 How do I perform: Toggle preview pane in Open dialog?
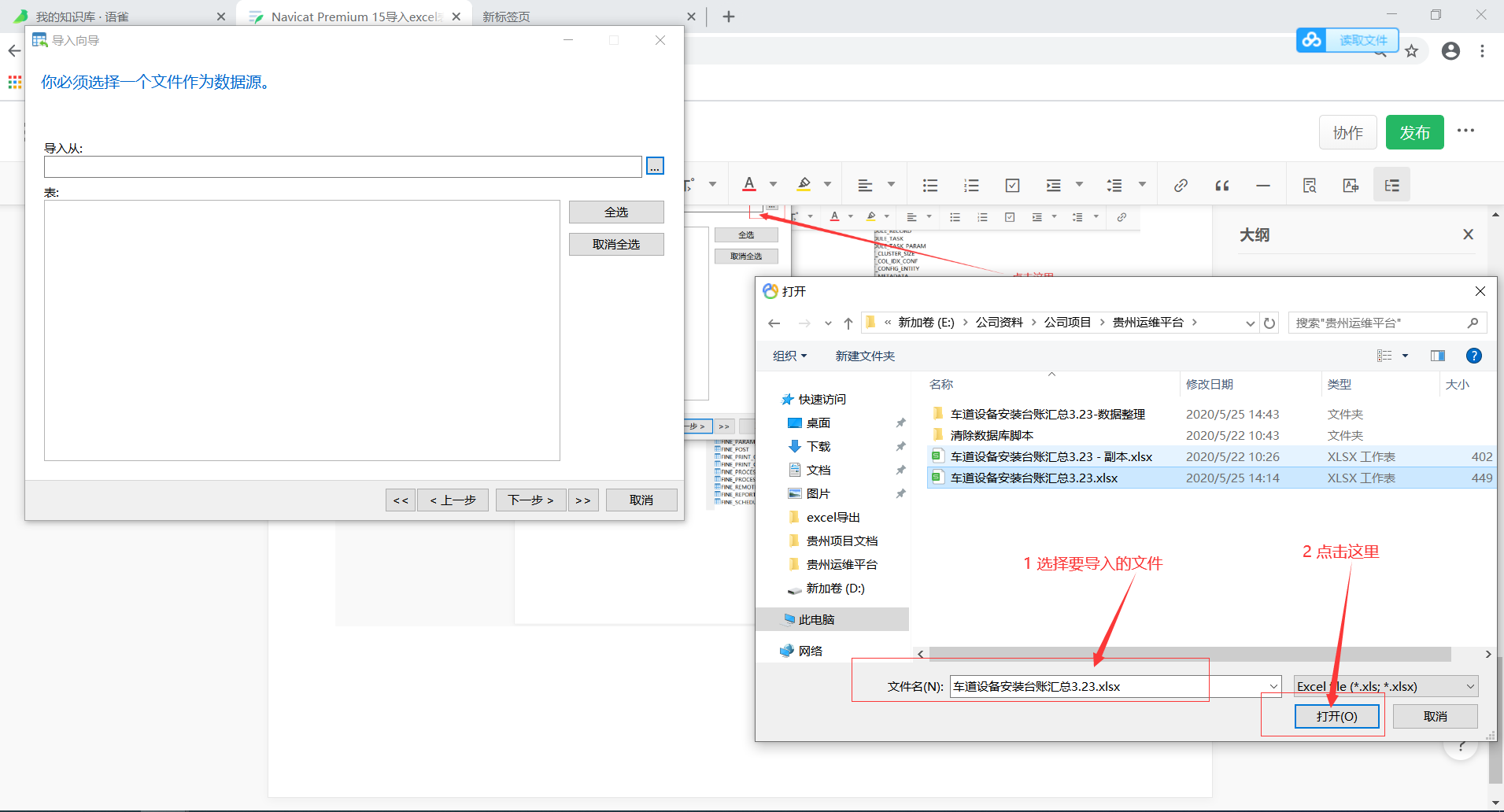point(1438,356)
